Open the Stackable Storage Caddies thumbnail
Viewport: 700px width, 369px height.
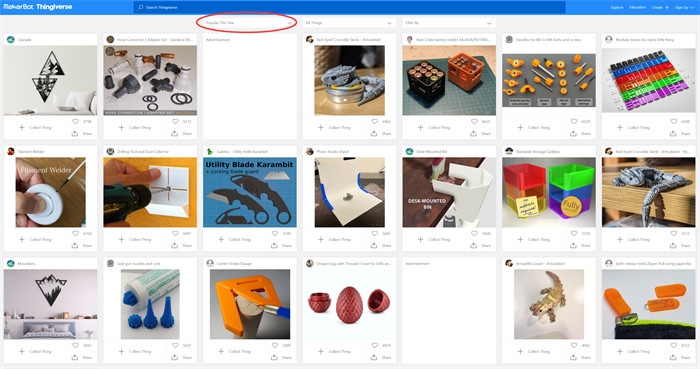(x=549, y=192)
